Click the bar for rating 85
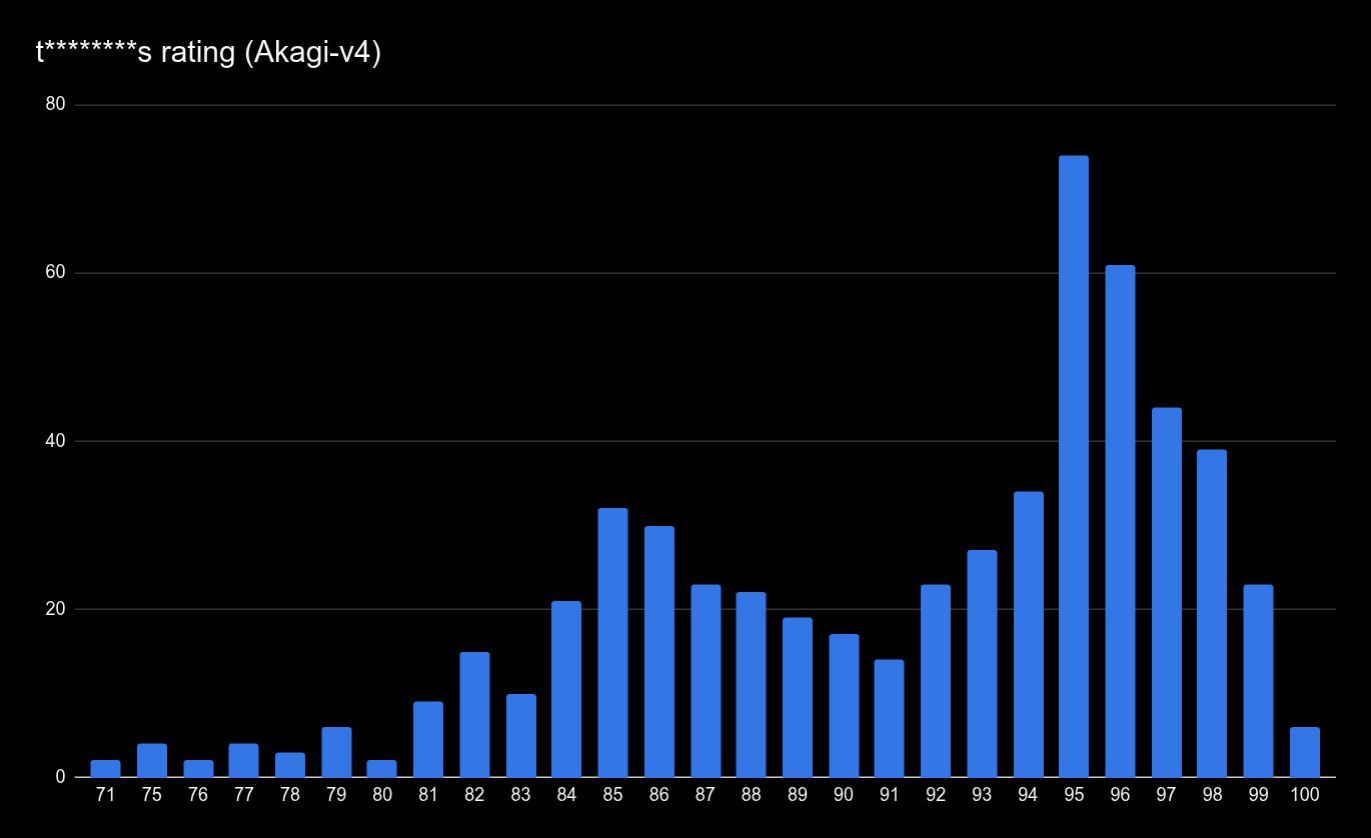Screen dimensions: 1371x838 coord(613,643)
